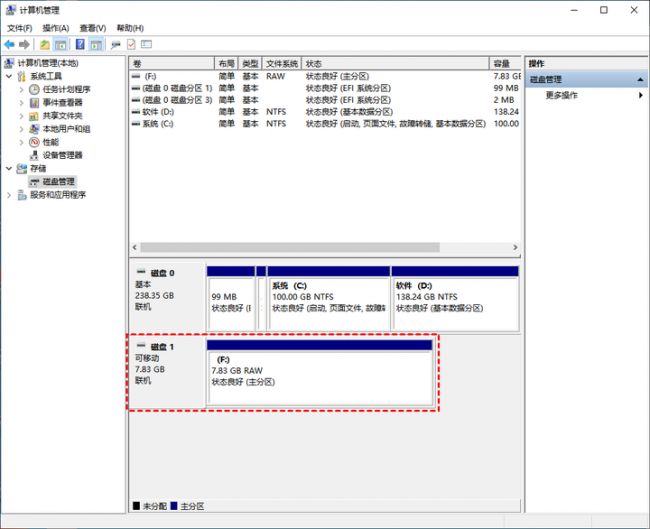Select Performance (性能) tree item

51,142
